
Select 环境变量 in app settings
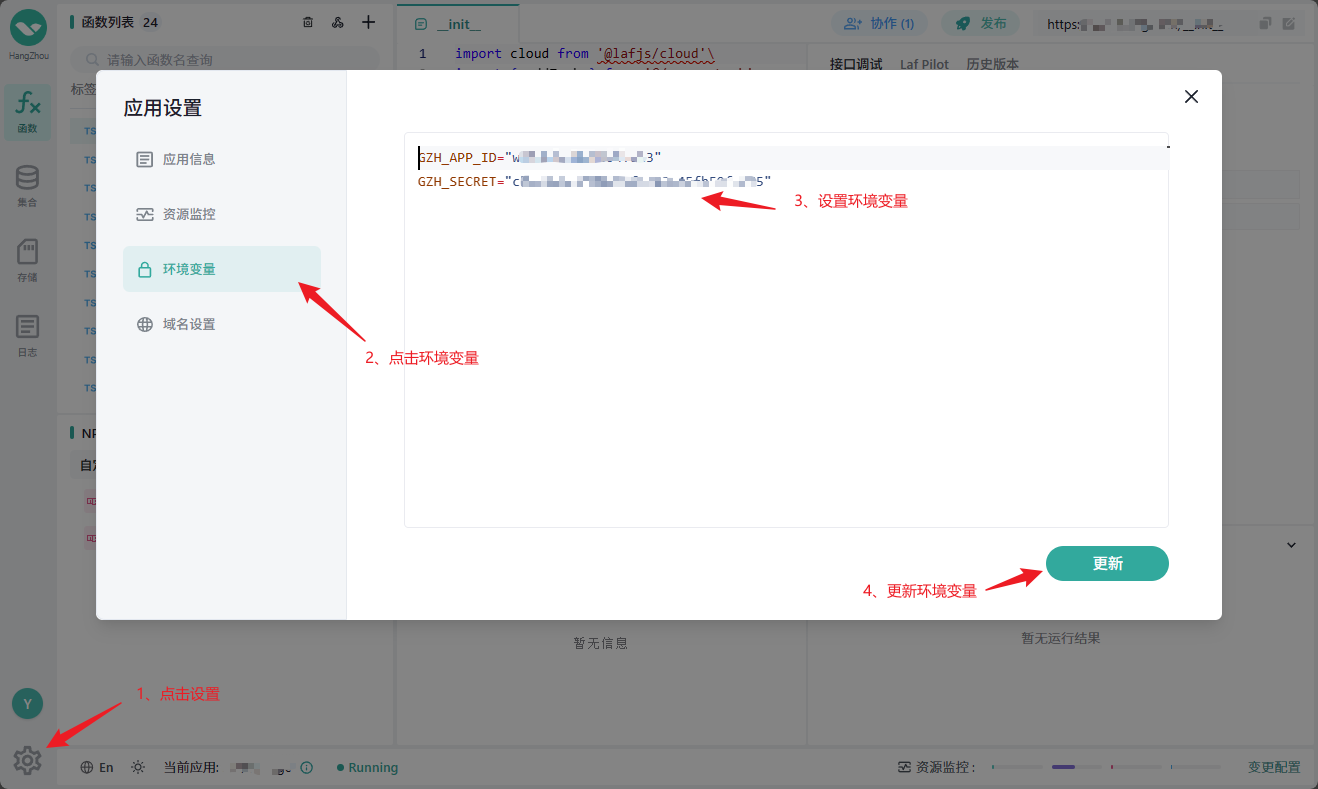[222, 269]
